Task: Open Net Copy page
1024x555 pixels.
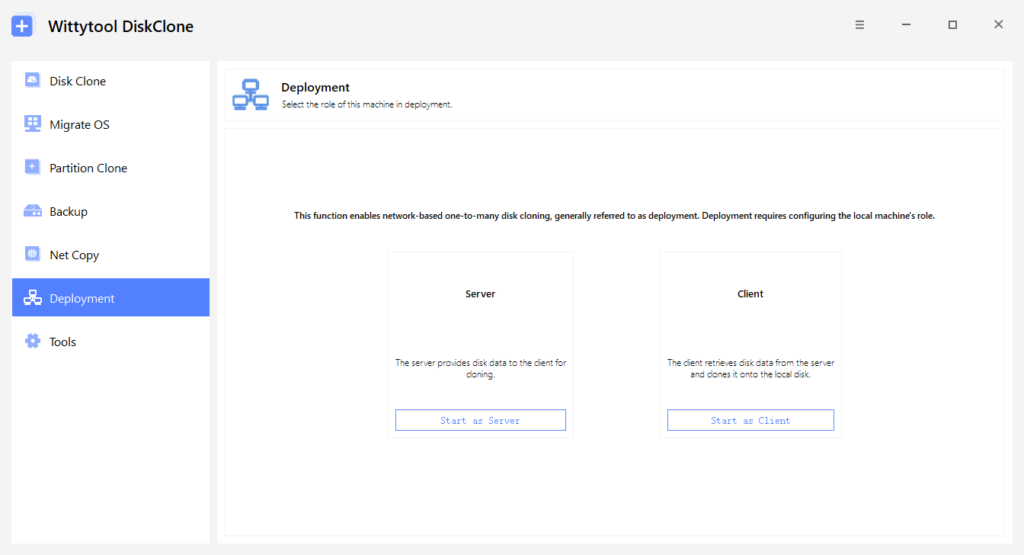Action: click(x=110, y=255)
